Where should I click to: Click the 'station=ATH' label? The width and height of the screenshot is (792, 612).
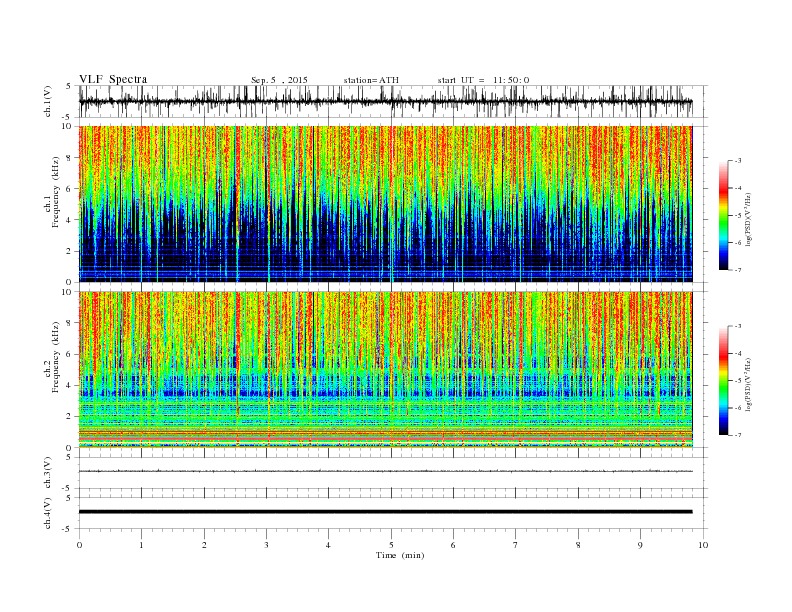[x=371, y=80]
